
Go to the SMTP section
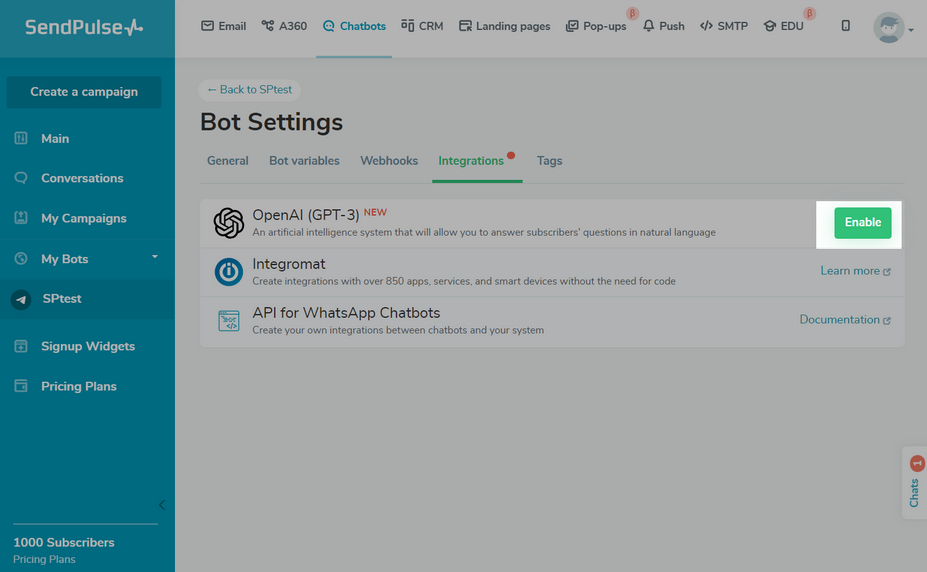[x=724, y=26]
